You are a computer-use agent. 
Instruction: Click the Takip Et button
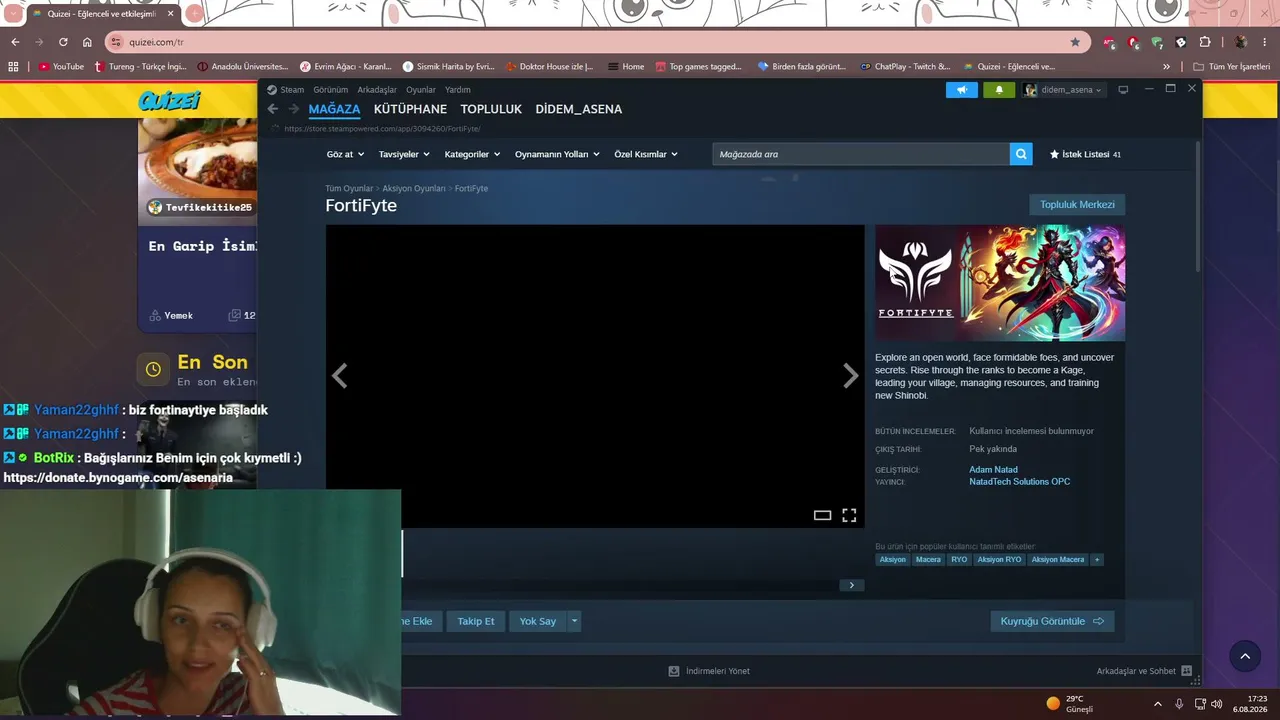coord(476,621)
